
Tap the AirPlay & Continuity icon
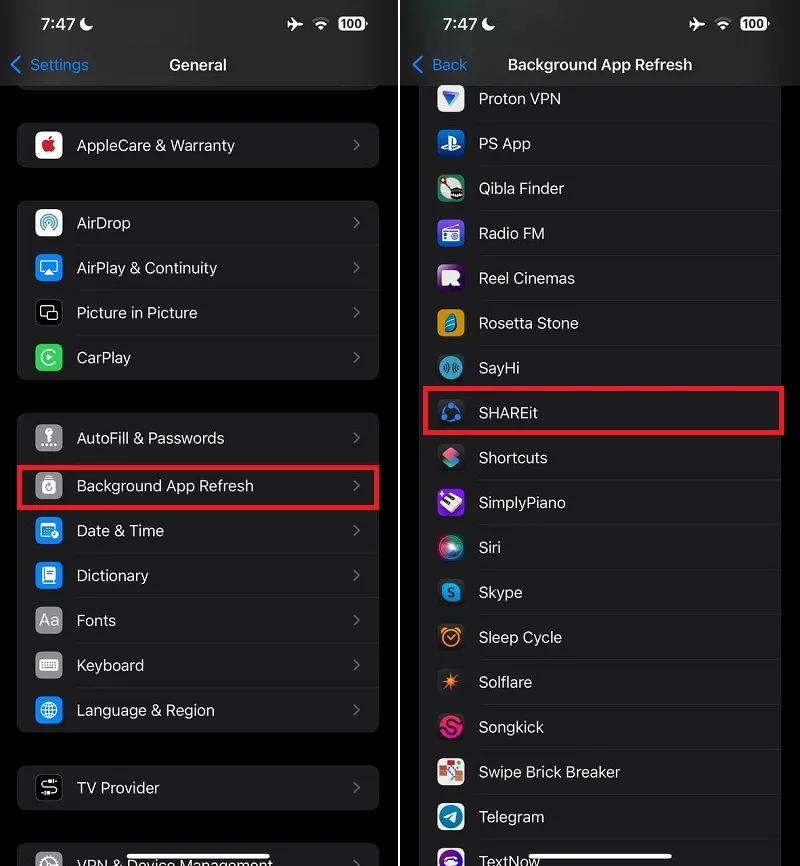pos(49,268)
